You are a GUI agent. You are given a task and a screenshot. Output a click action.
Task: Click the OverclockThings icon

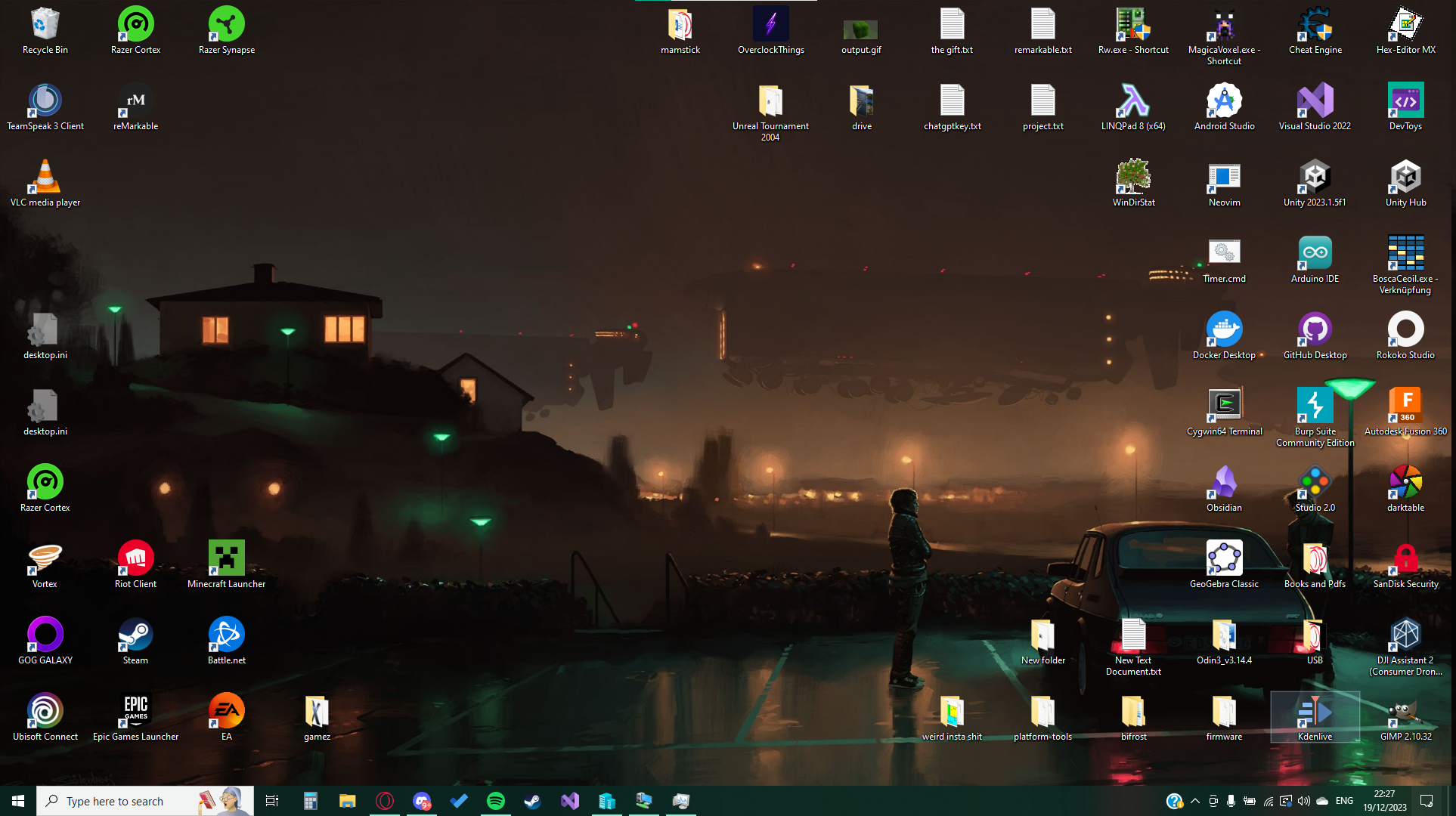point(770,30)
